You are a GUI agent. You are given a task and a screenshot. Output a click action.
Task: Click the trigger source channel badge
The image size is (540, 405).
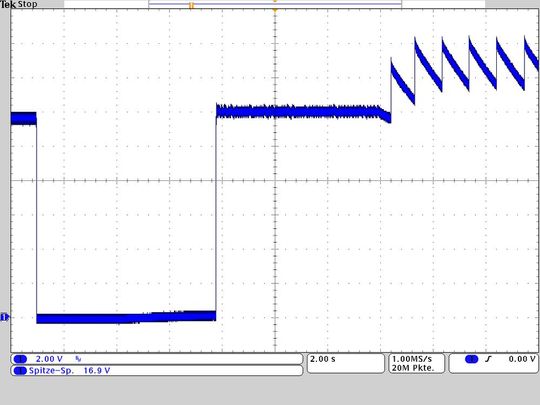point(471,359)
